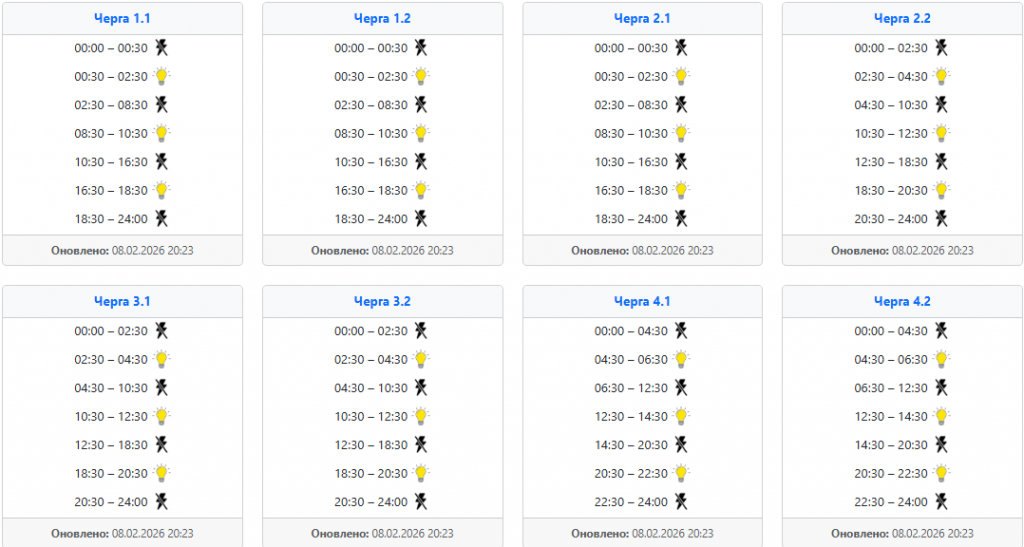This screenshot has width=1024, height=547.
Task: Click power-off icon for 12:30–18:30 in Черга 3.2
Action: [421, 445]
